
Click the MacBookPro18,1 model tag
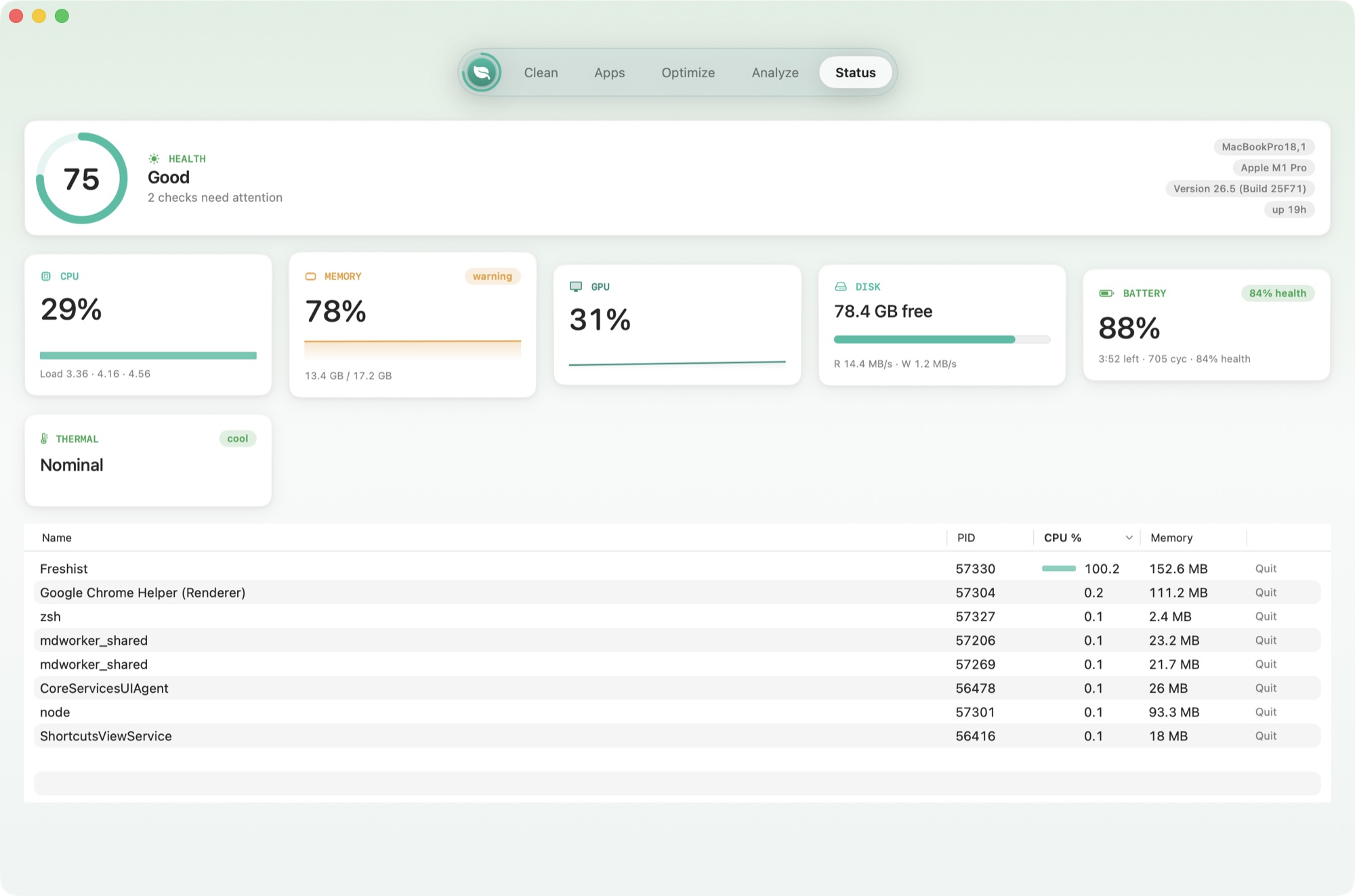[1264, 147]
